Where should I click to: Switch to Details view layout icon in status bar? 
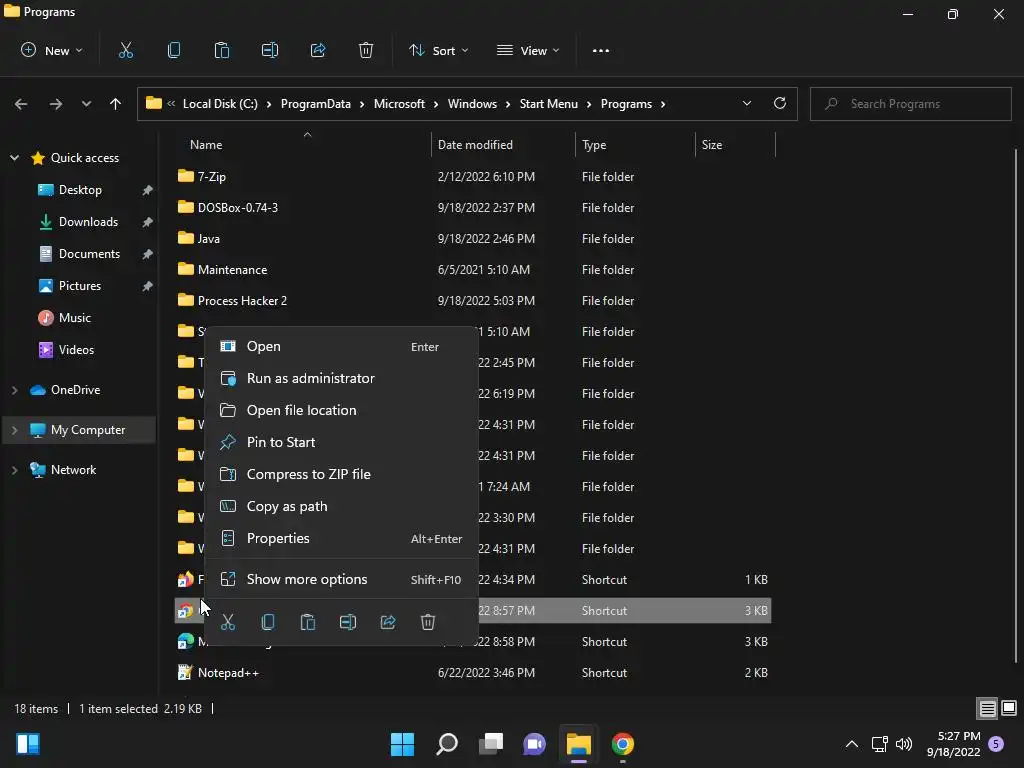click(x=987, y=709)
